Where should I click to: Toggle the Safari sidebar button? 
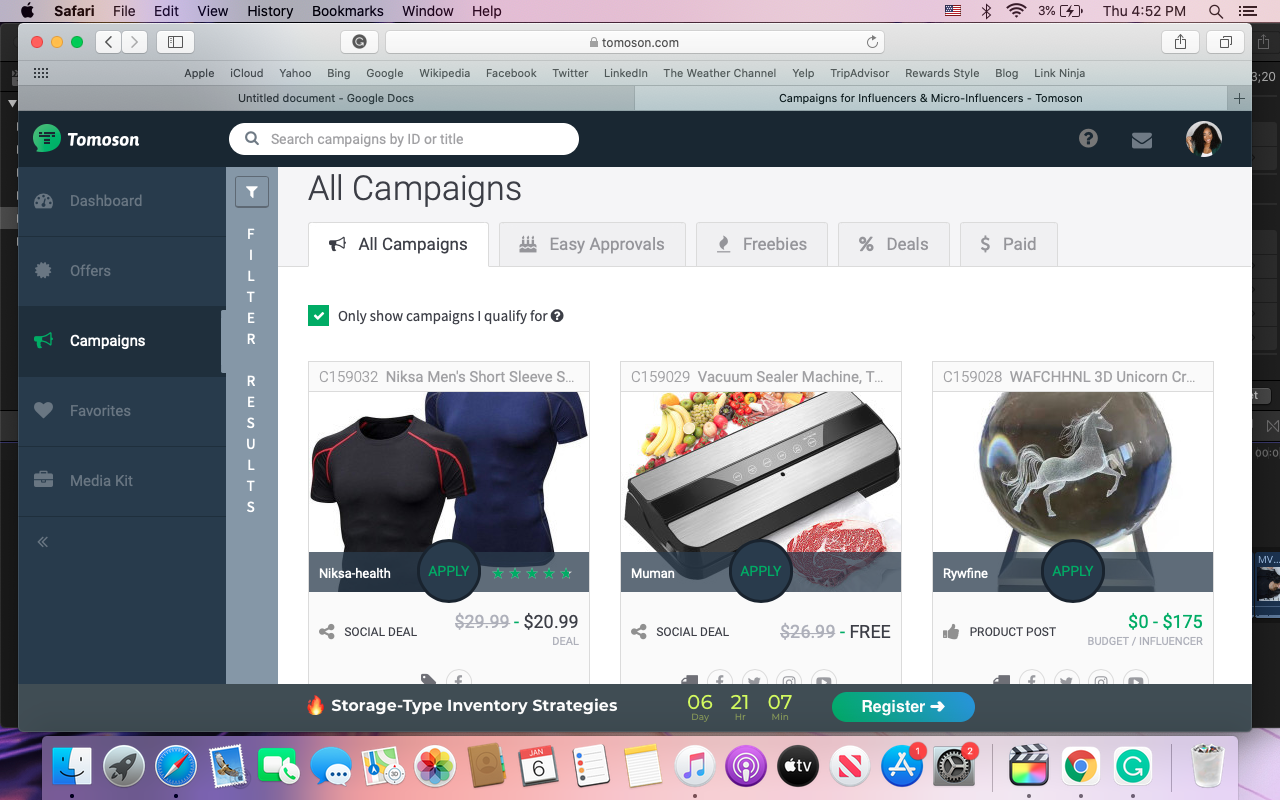(176, 42)
